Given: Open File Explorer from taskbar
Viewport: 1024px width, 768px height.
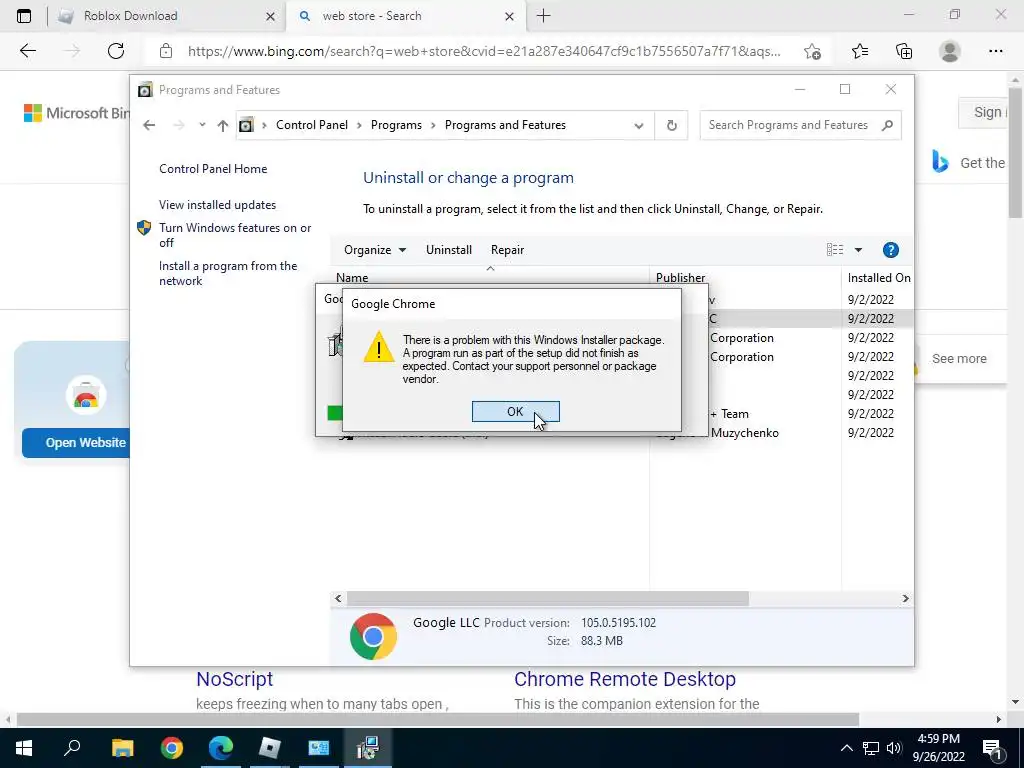Looking at the screenshot, I should [122, 748].
